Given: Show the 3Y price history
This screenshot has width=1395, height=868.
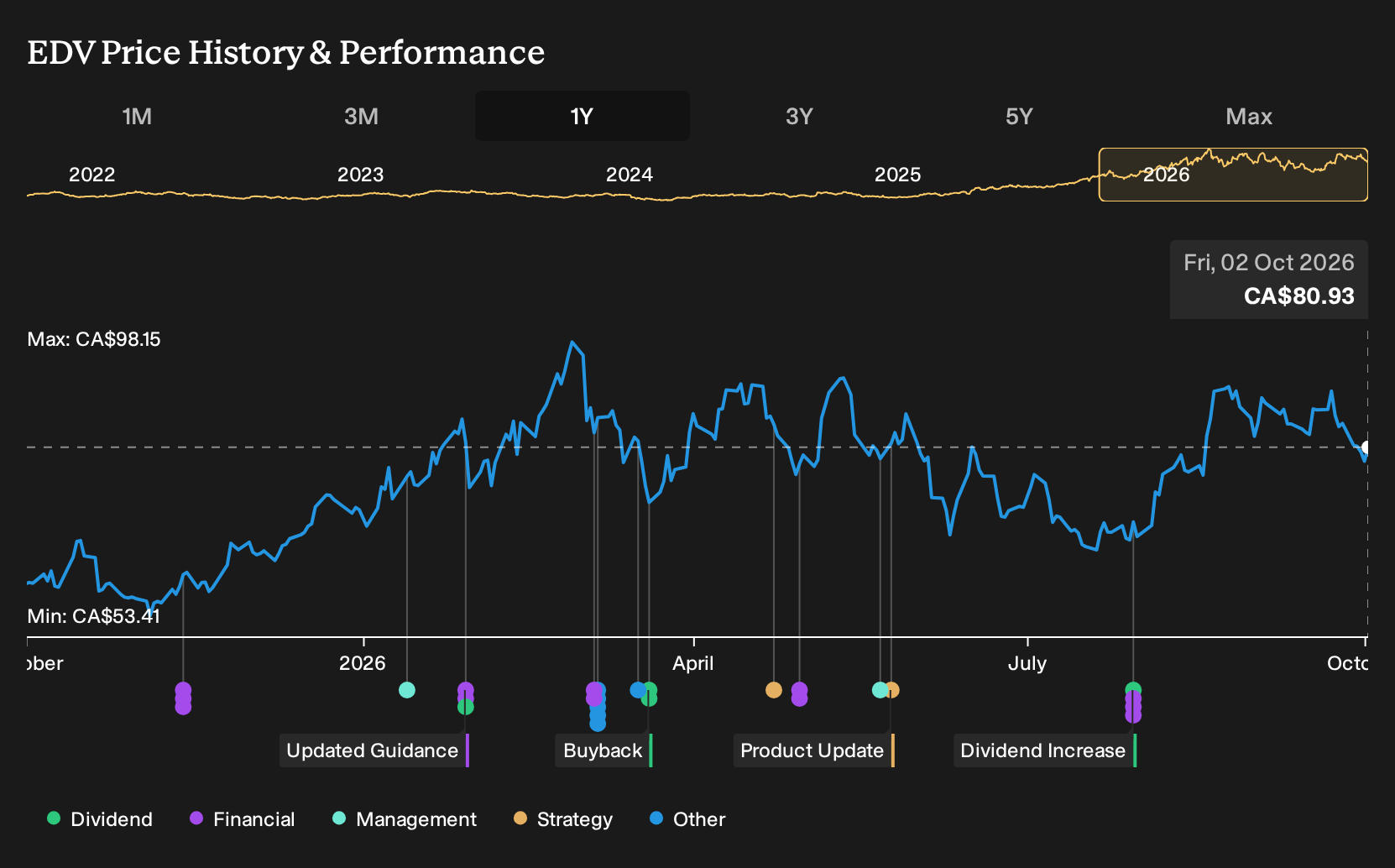Looking at the screenshot, I should click(799, 116).
